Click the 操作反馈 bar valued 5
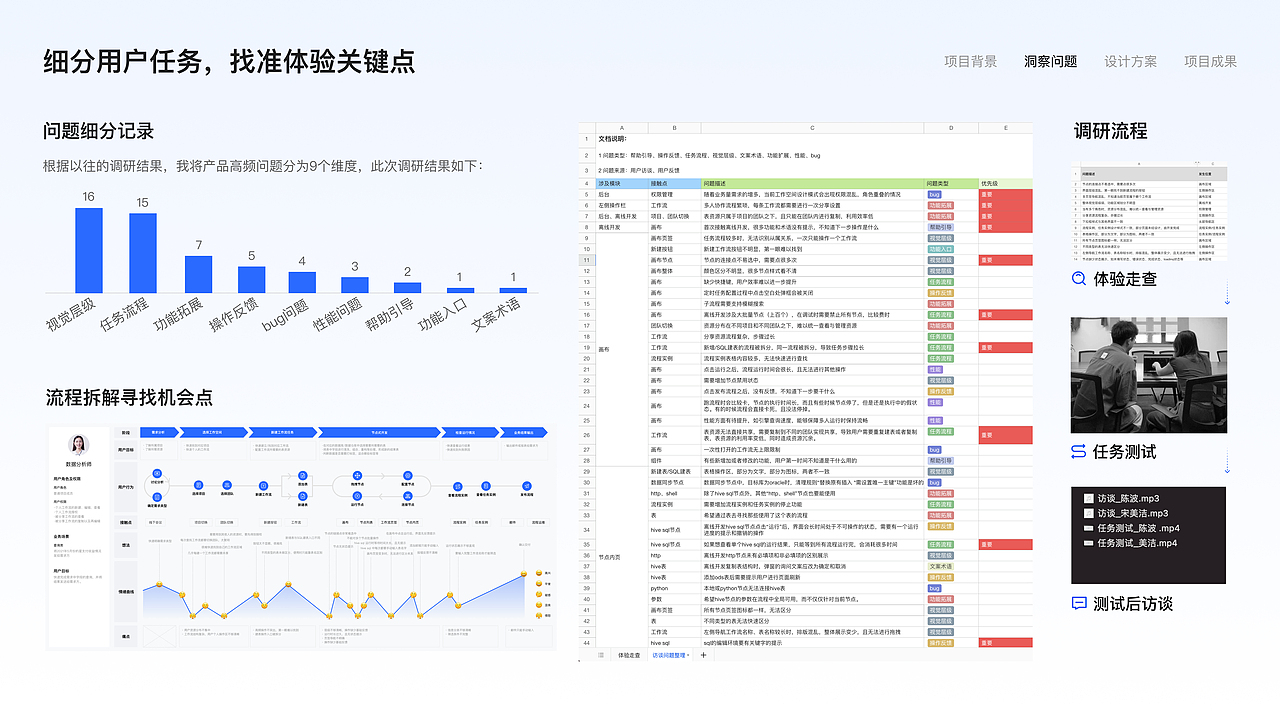The width and height of the screenshot is (1280, 720). click(x=252, y=280)
